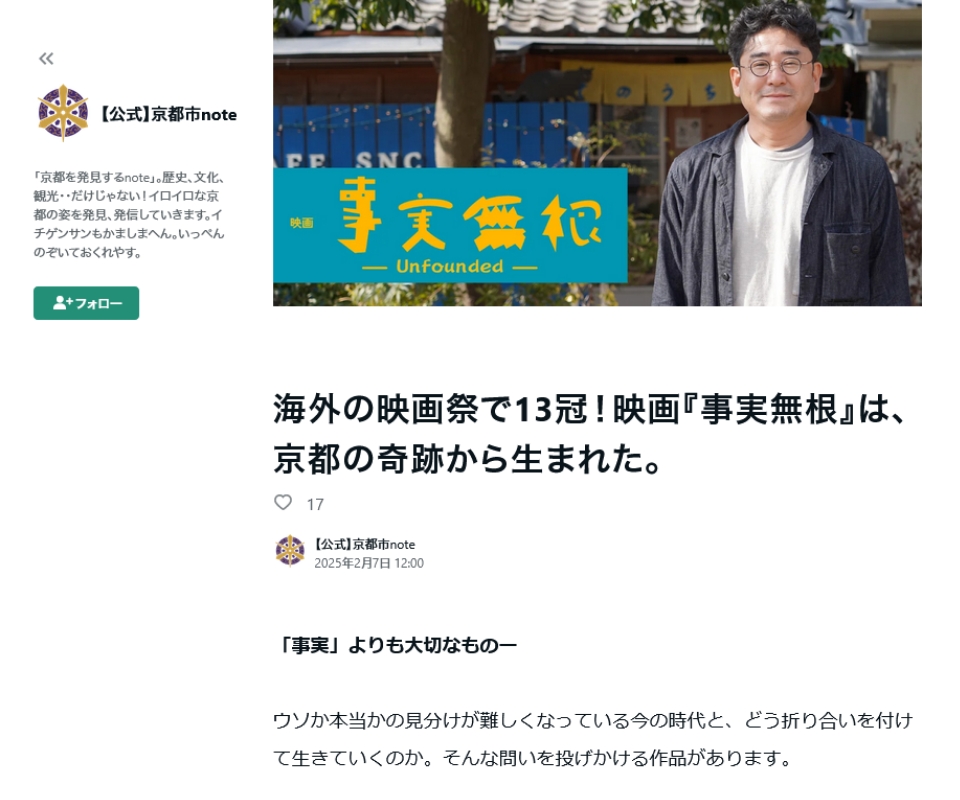Click the sidebar description 京都を発見するnote
Image resolution: width=960 pixels, height=800 pixels.
click(x=129, y=215)
